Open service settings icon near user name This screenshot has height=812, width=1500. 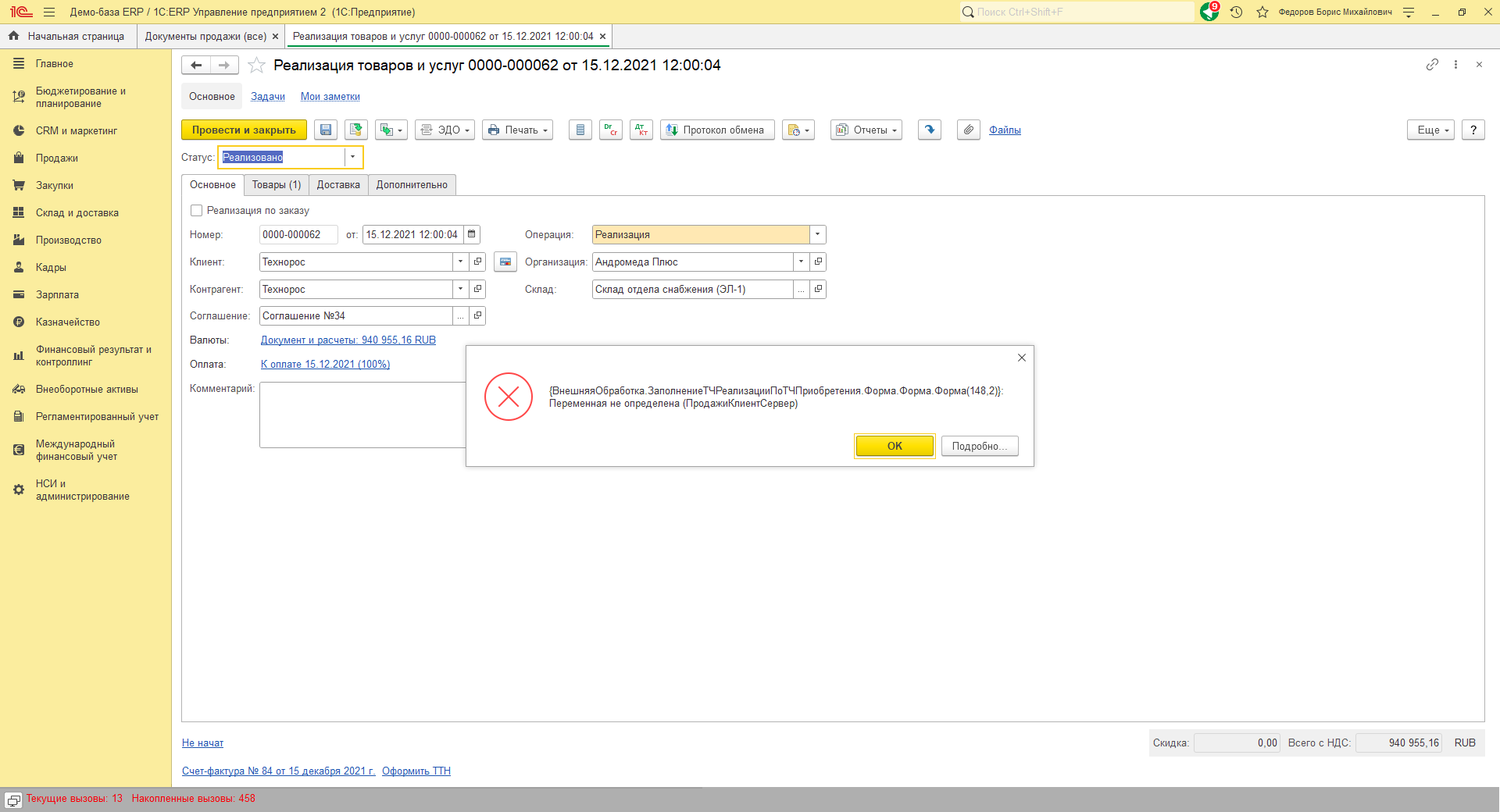click(1409, 12)
